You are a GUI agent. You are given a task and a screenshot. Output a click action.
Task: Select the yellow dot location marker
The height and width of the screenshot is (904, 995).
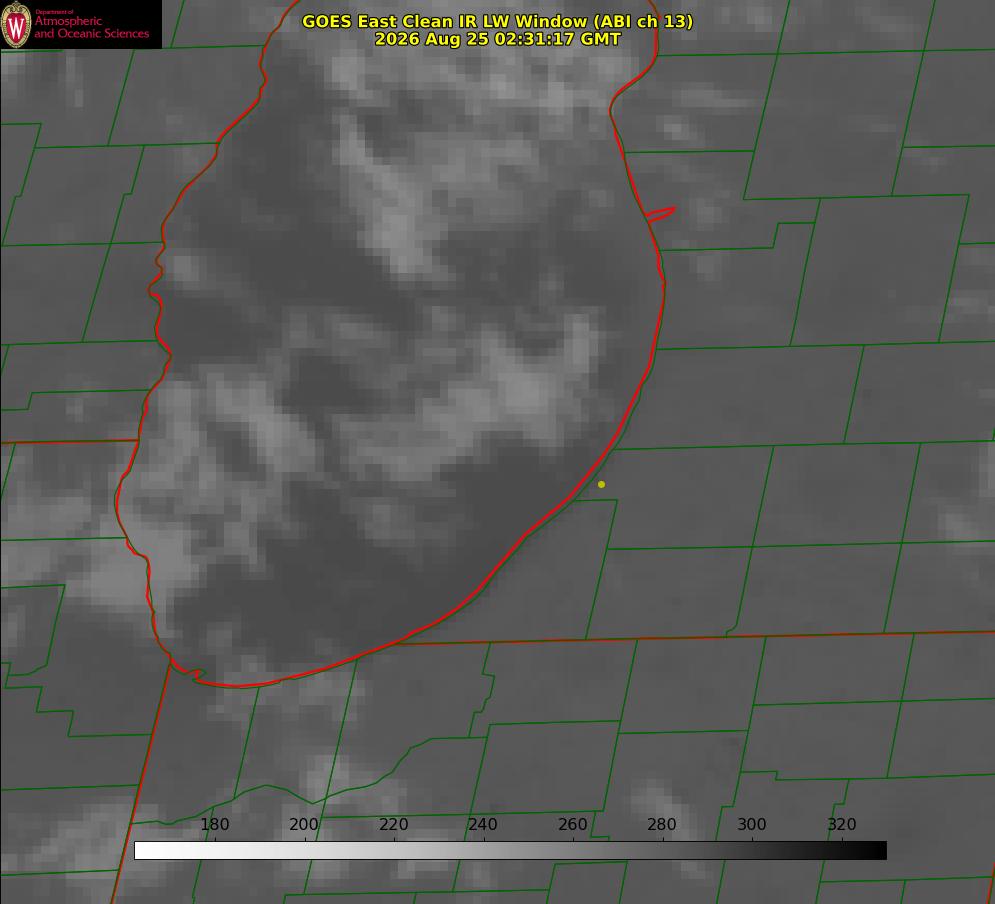(x=601, y=484)
